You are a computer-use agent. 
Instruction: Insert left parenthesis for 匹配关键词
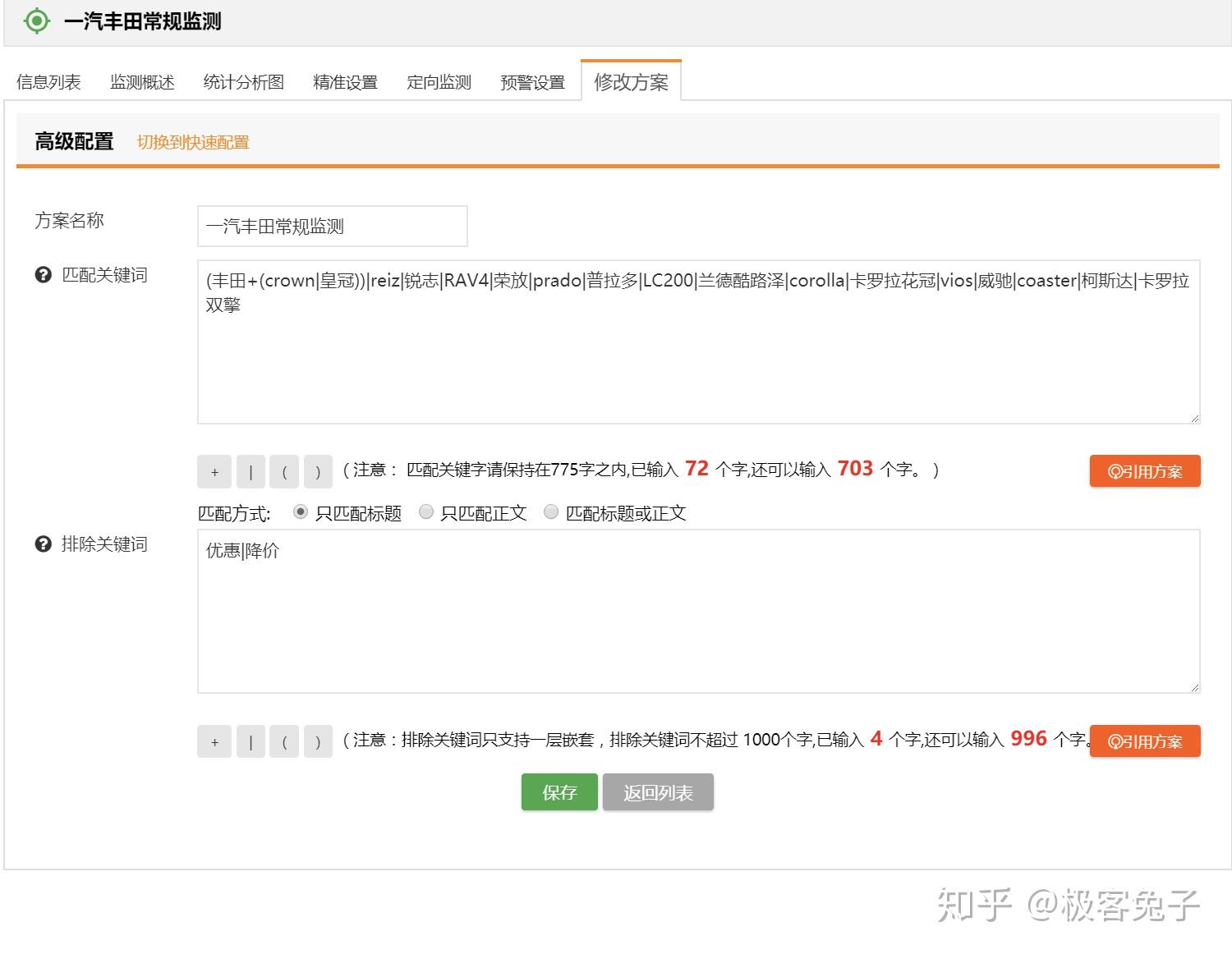(284, 471)
